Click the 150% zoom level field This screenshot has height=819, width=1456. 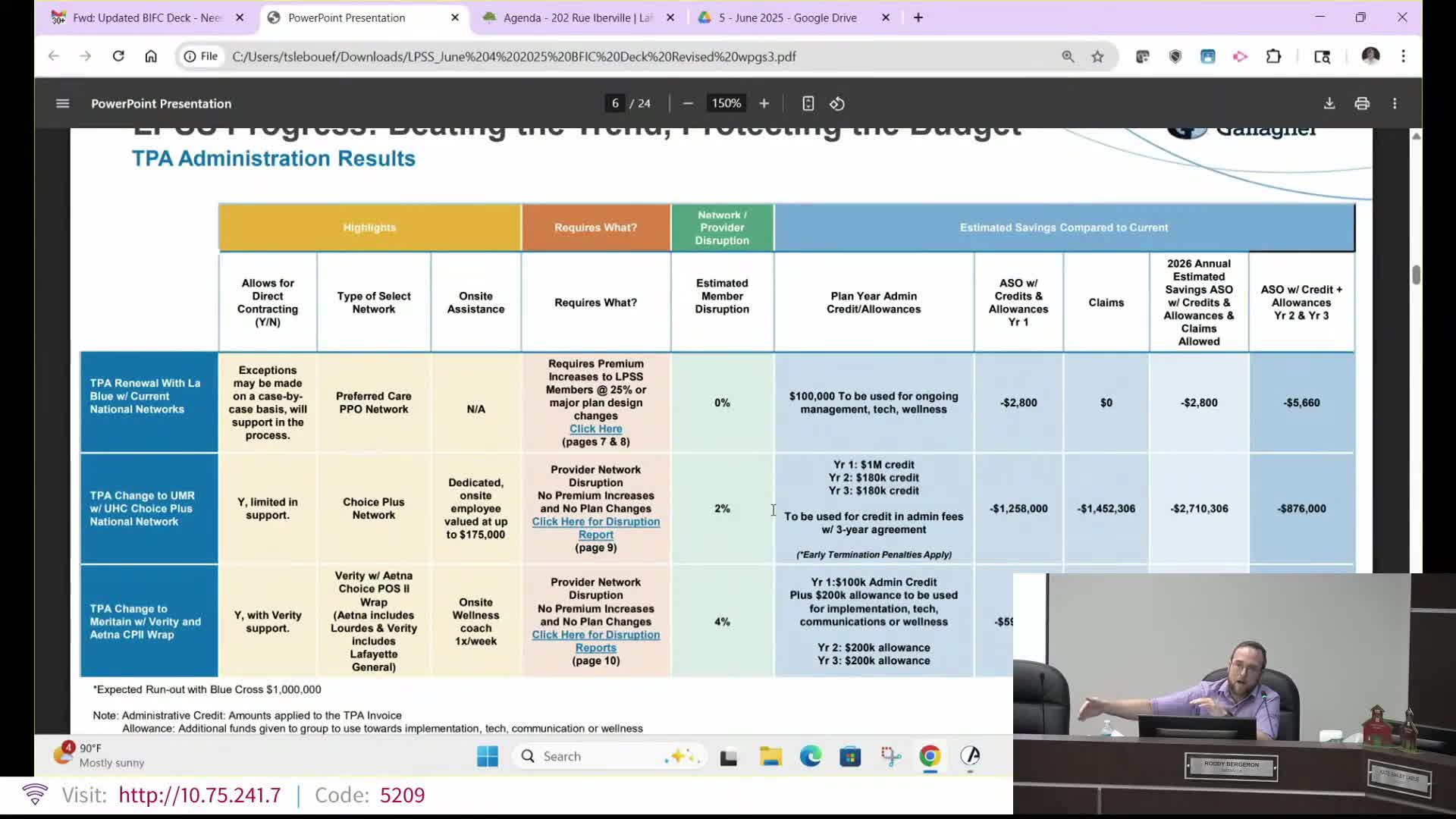point(726,104)
